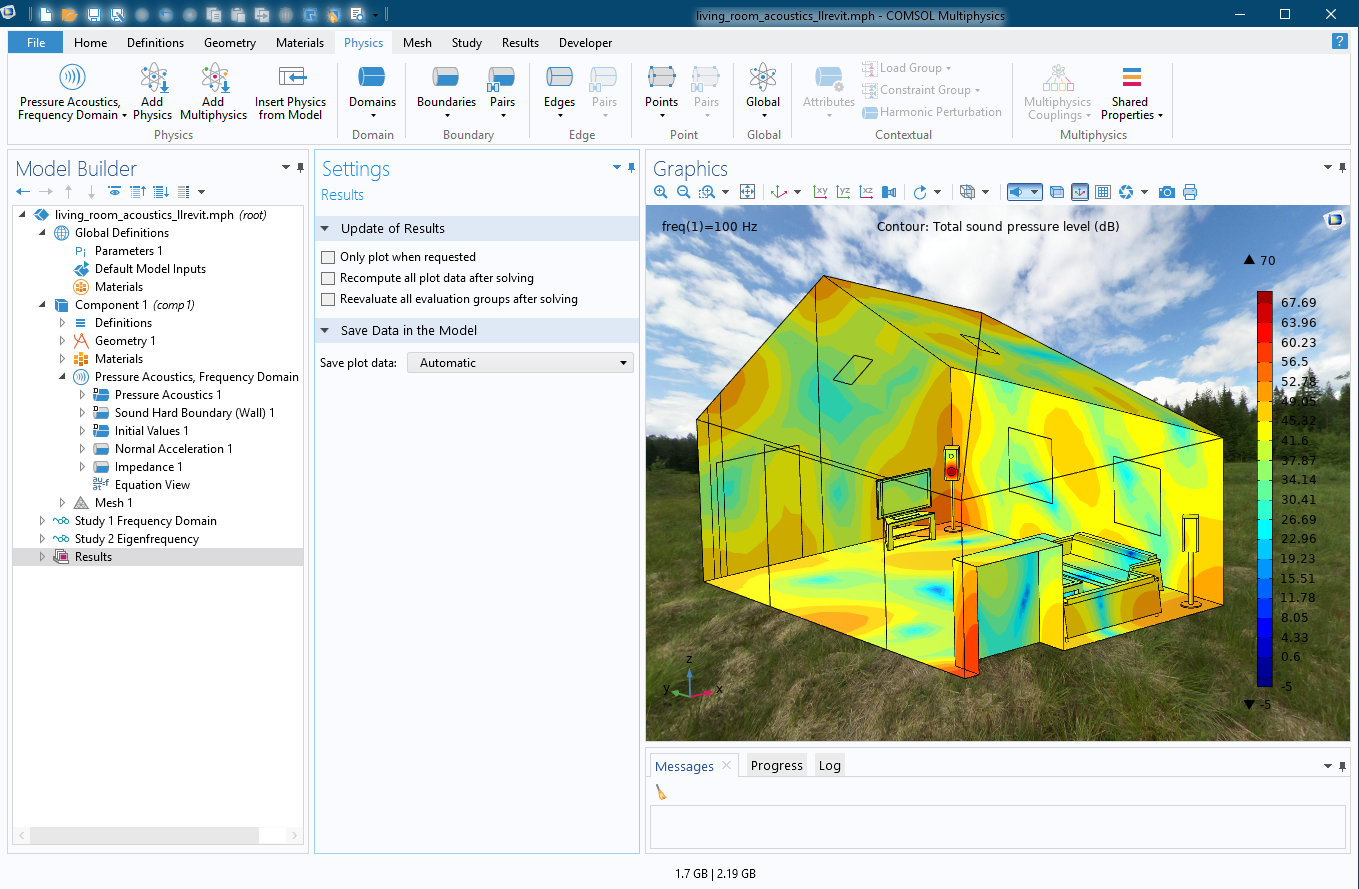
Task: Toggle the transparency cube button
Action: click(1058, 192)
